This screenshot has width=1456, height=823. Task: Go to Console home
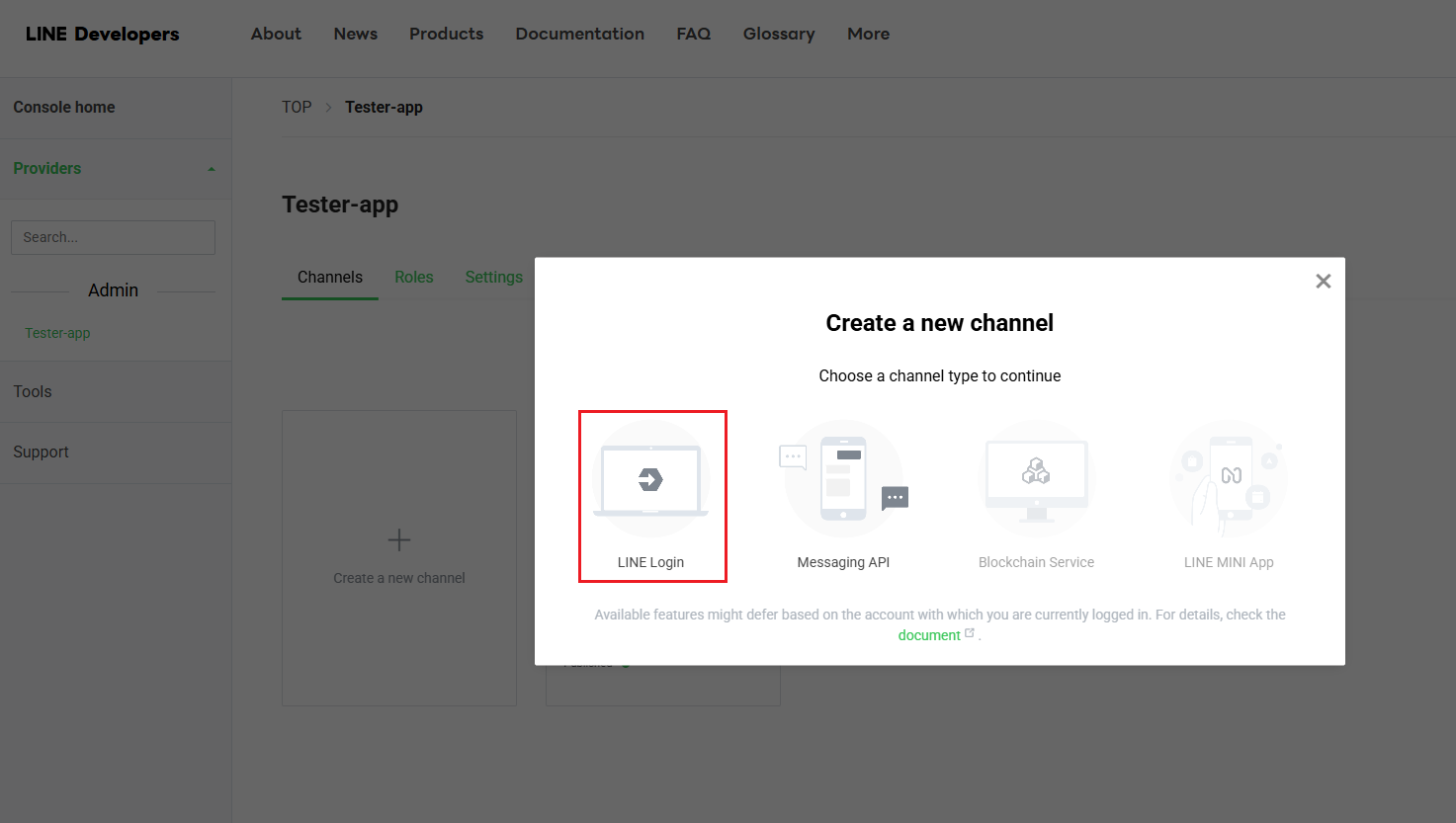pos(64,107)
